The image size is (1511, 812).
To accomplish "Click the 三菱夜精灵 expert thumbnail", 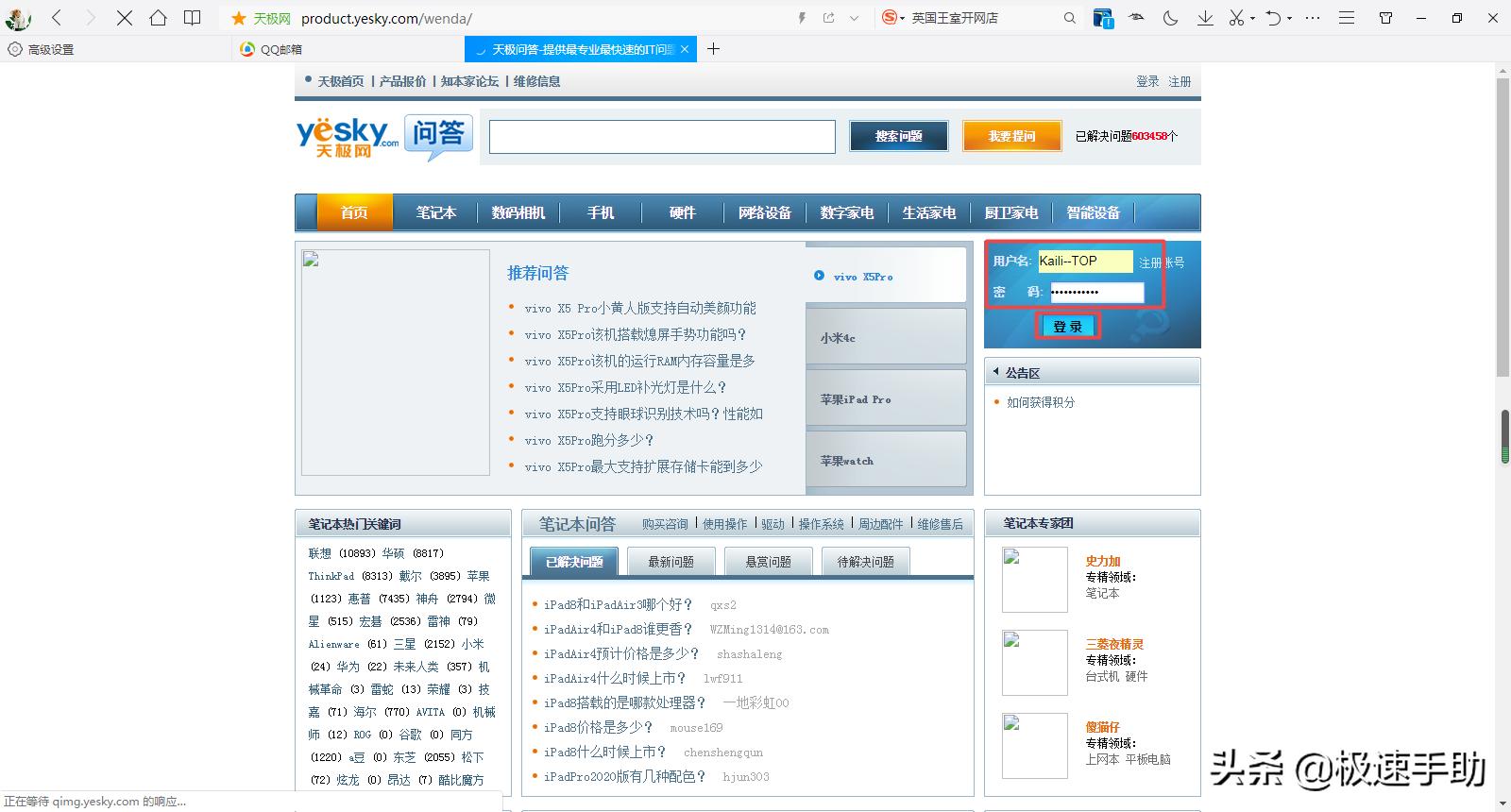I will pos(1034,663).
